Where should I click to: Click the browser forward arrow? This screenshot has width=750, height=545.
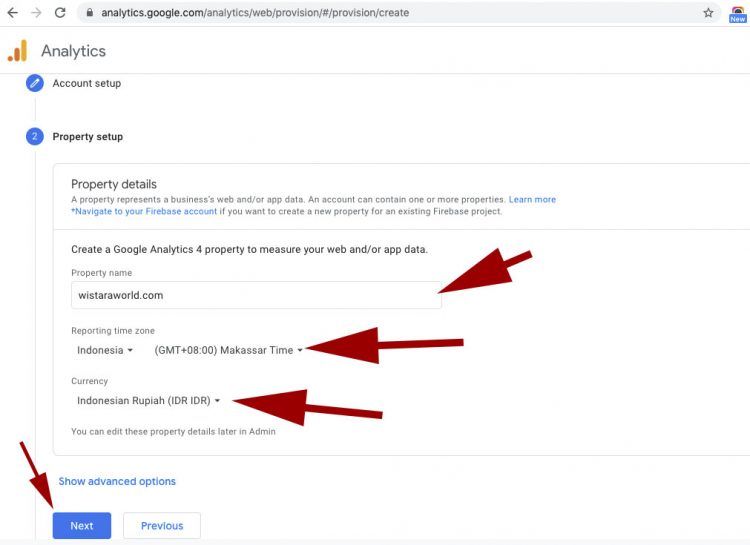[x=36, y=12]
